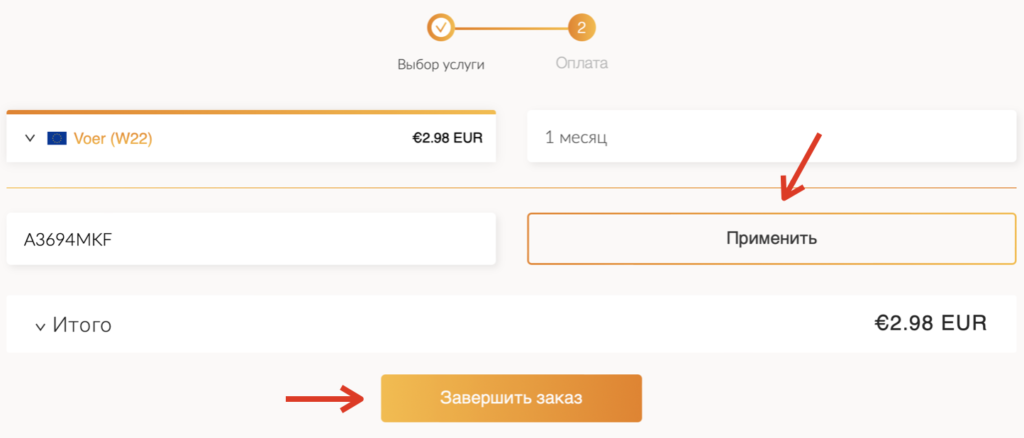Go to the Выбор услуги step label
Viewport: 1024px width, 438px height.
[441, 65]
